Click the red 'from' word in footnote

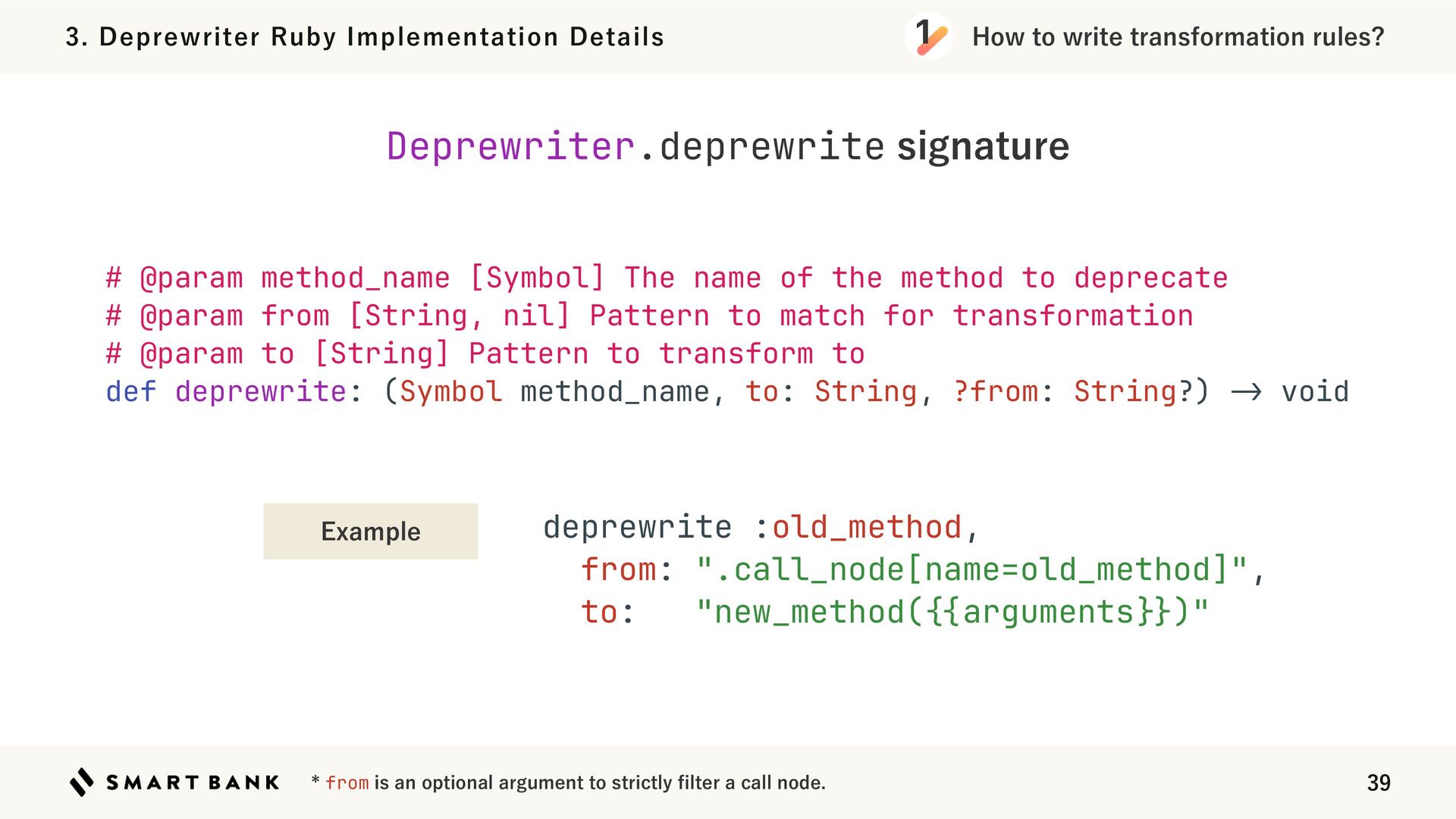click(347, 783)
